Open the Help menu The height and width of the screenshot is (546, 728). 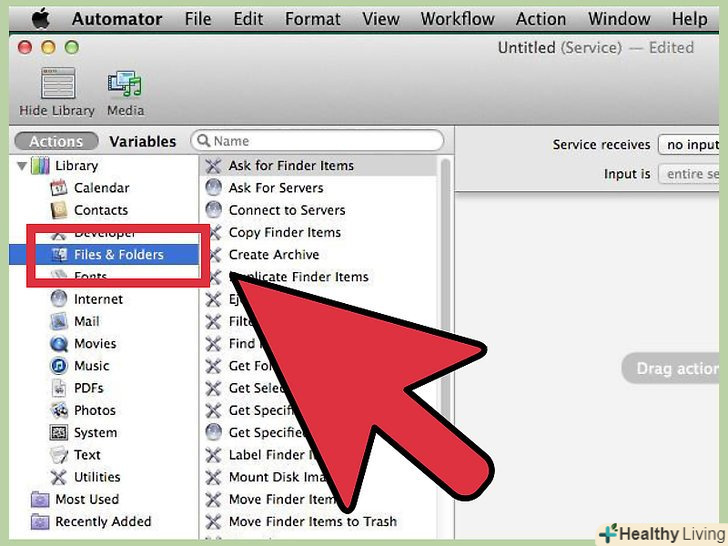point(689,19)
